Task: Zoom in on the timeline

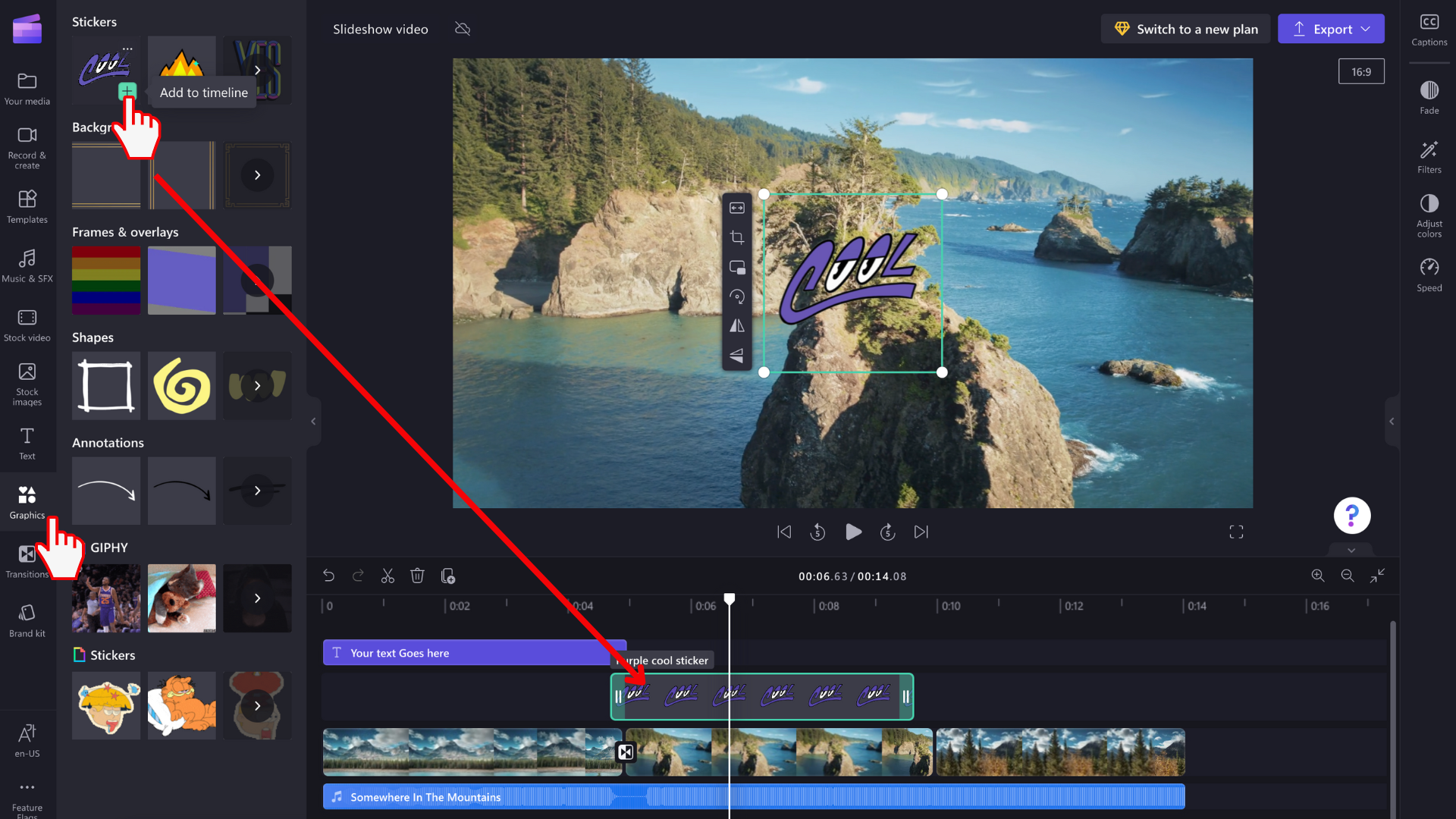Action: point(1318,576)
